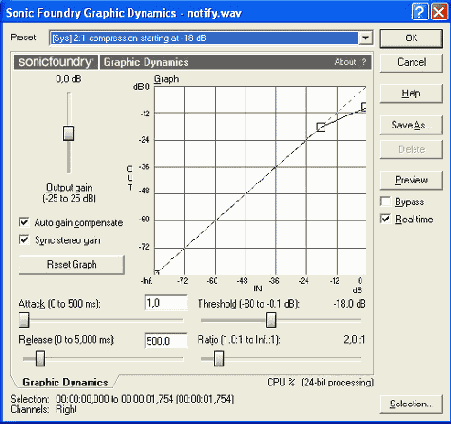Click the Preview button
The width and height of the screenshot is (451, 424).
[x=411, y=180]
